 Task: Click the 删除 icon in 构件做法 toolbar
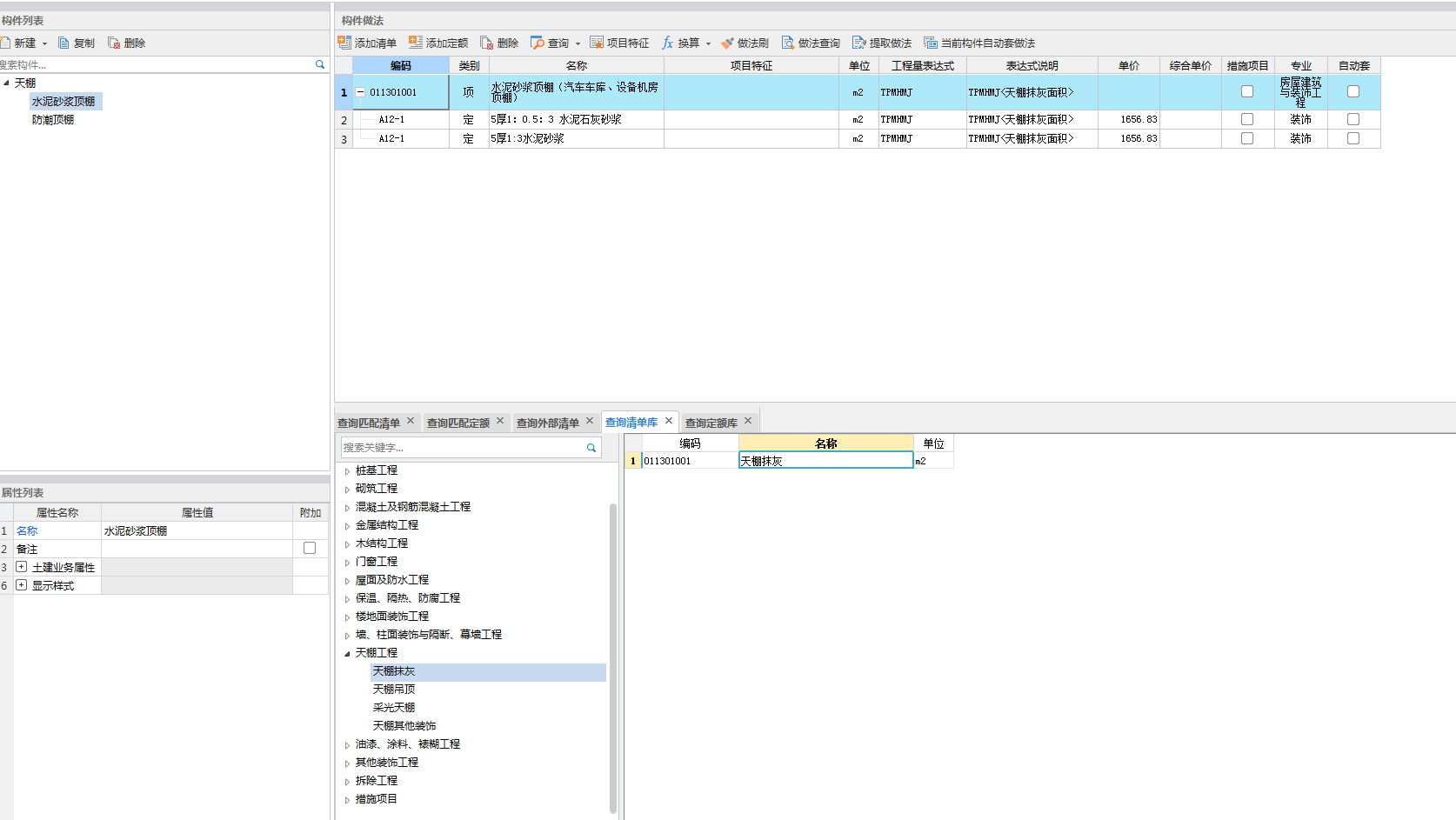[487, 43]
